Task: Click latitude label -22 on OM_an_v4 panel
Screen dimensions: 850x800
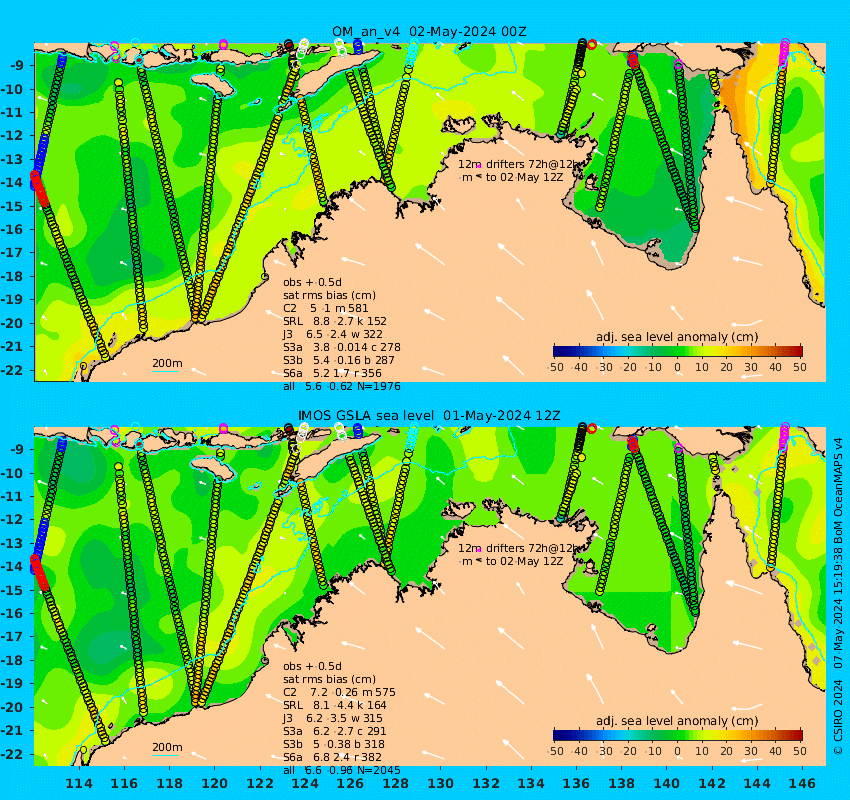Action: pyautogui.click(x=12, y=370)
